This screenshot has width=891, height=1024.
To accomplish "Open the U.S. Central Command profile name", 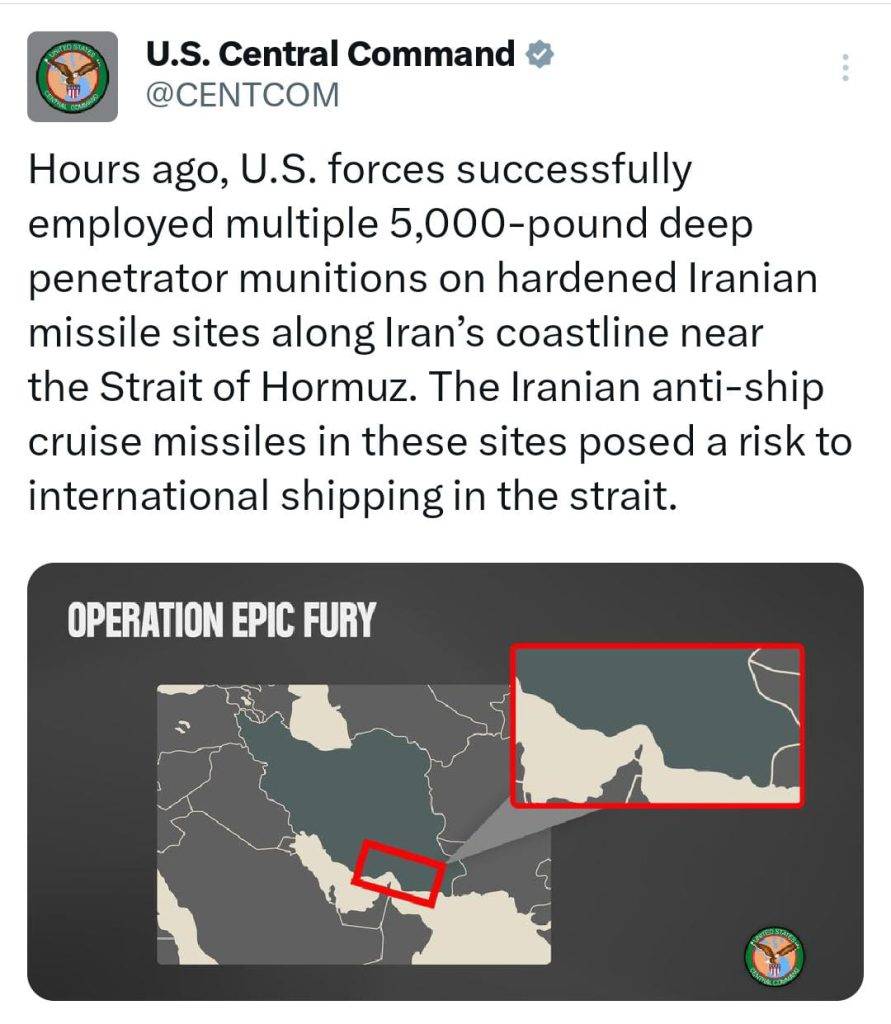I will [331, 54].
